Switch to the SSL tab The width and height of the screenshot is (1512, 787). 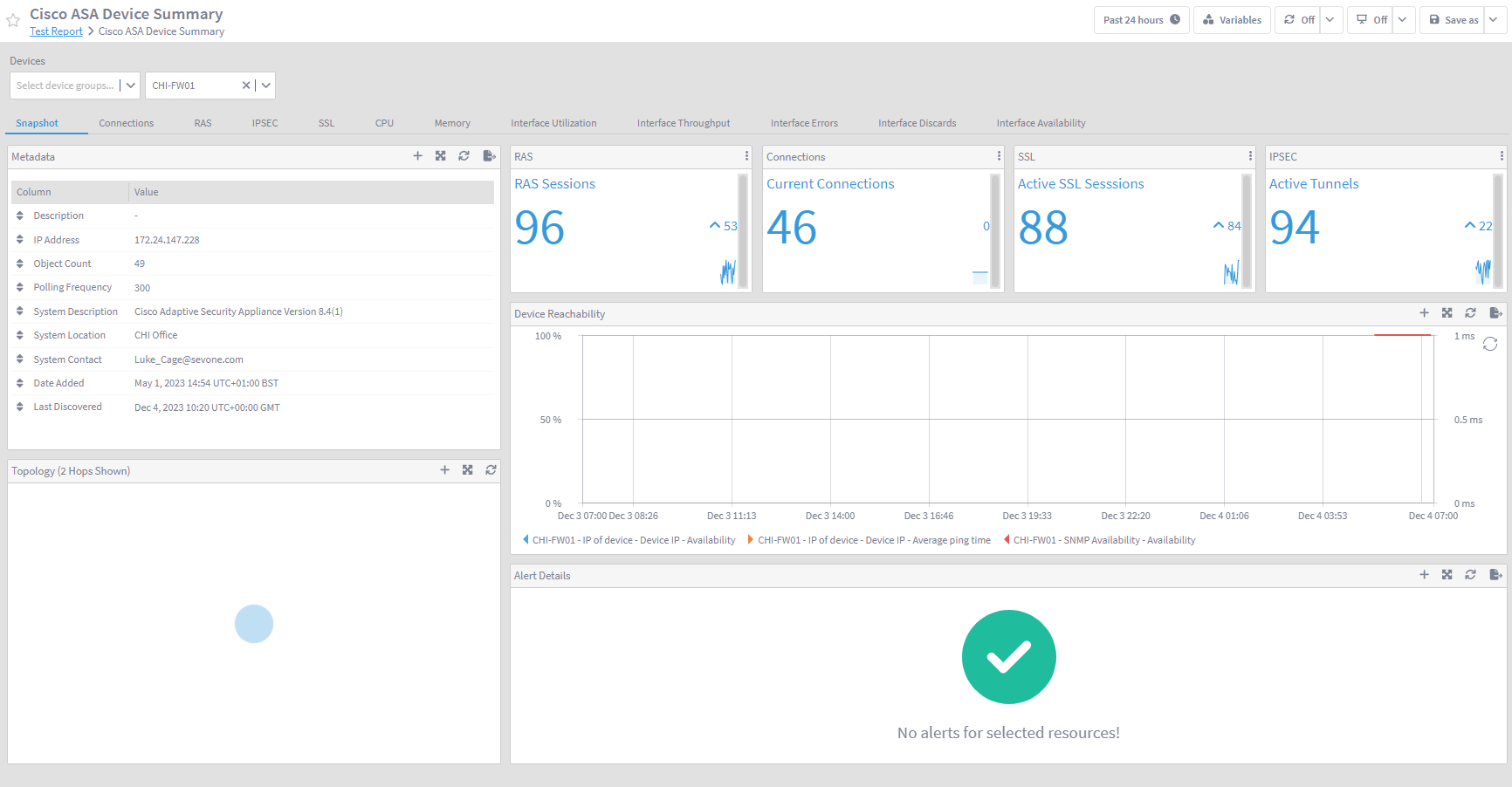coord(326,123)
